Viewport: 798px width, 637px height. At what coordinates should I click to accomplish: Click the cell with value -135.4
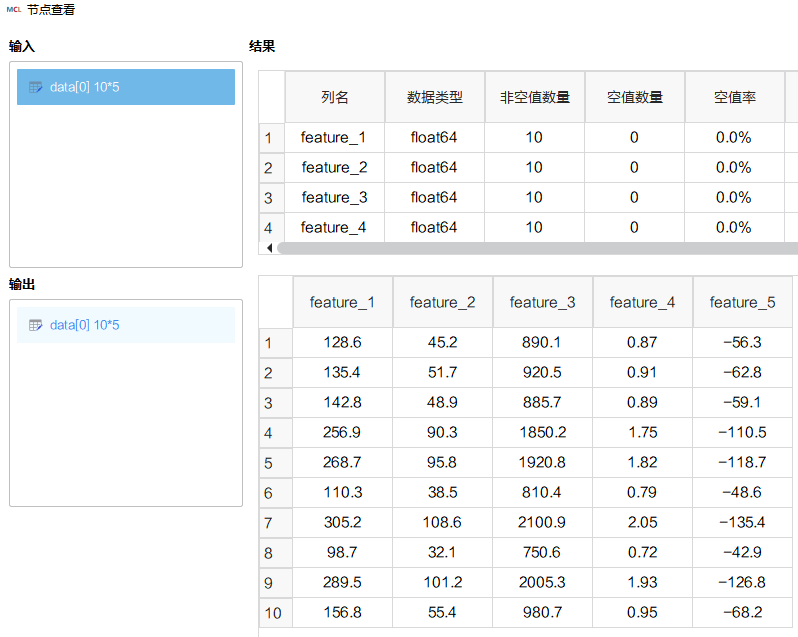(x=742, y=523)
